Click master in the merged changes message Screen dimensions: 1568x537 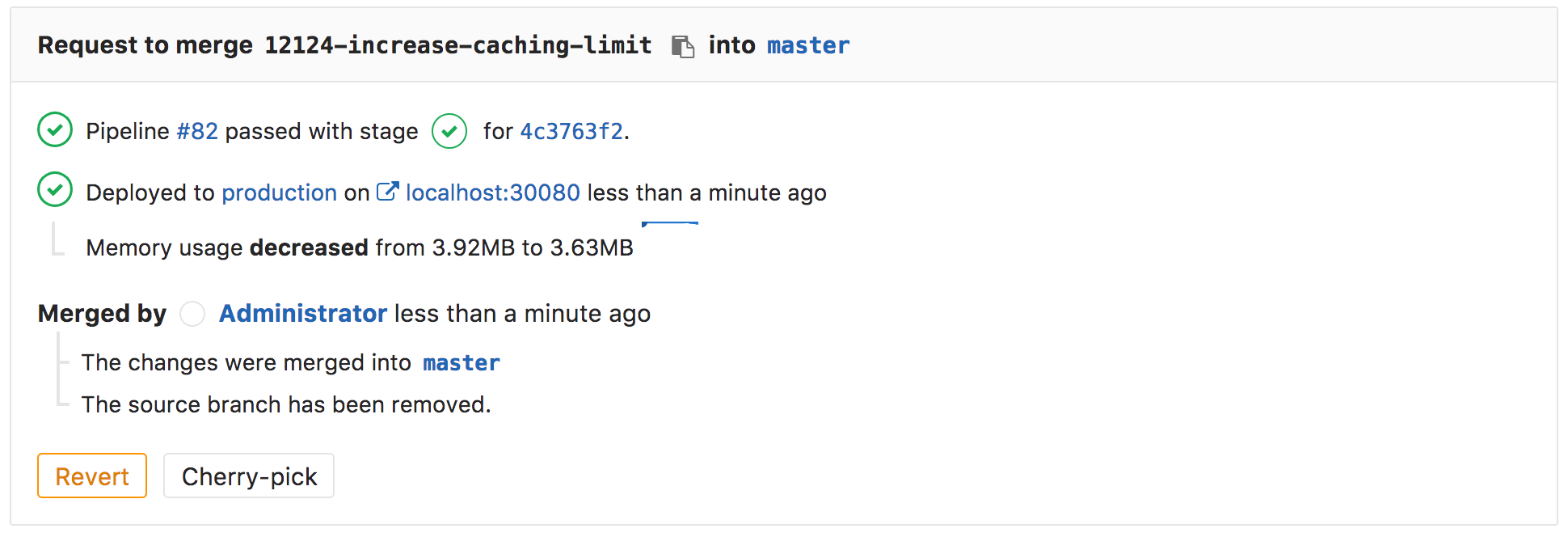pos(461,363)
